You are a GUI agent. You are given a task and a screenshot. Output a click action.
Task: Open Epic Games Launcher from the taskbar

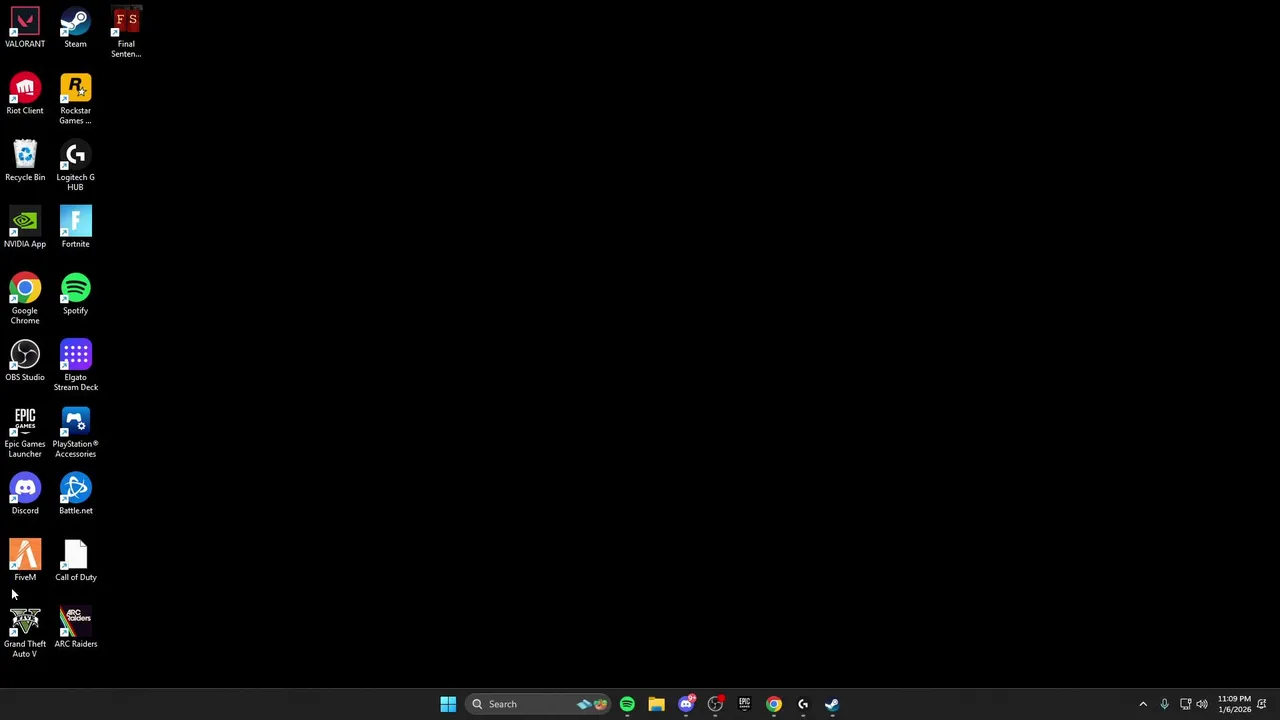(744, 704)
